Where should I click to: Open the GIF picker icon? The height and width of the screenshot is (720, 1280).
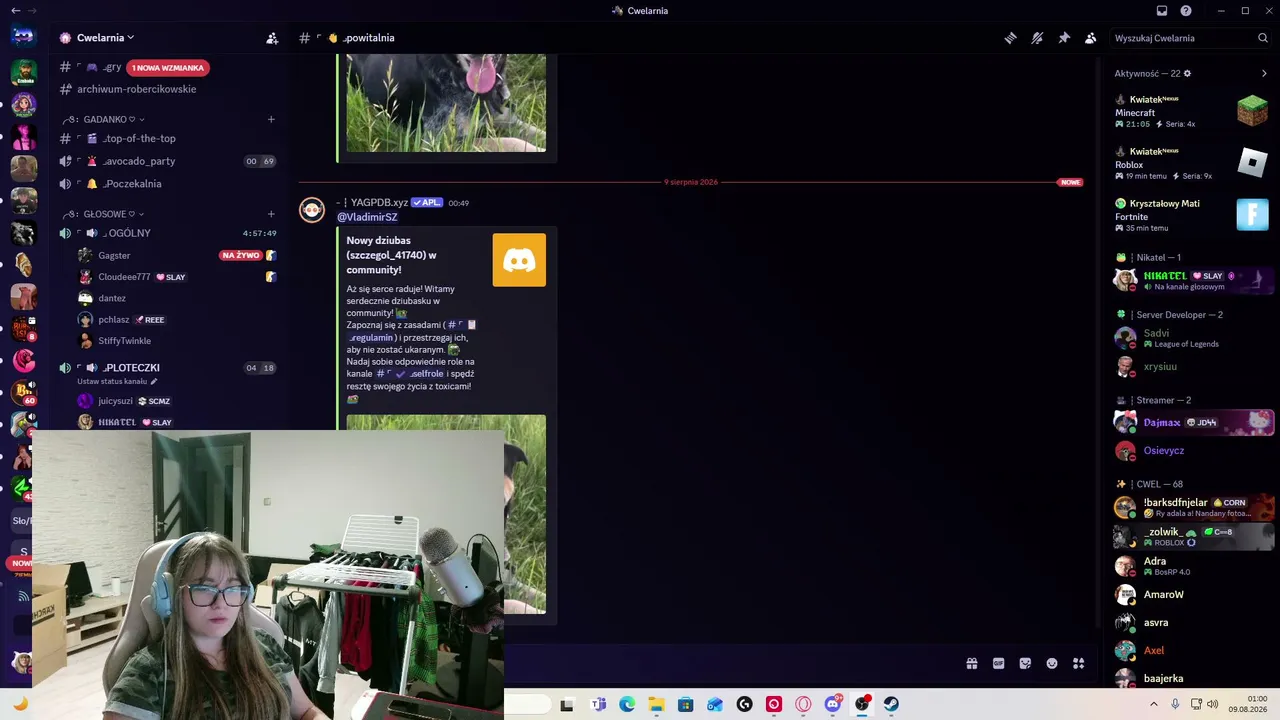point(998,663)
